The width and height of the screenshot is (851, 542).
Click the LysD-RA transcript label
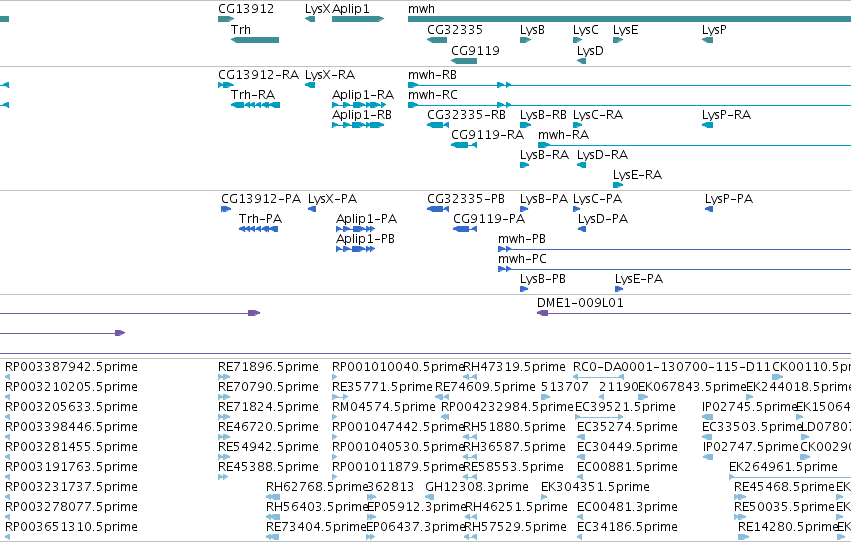(602, 155)
